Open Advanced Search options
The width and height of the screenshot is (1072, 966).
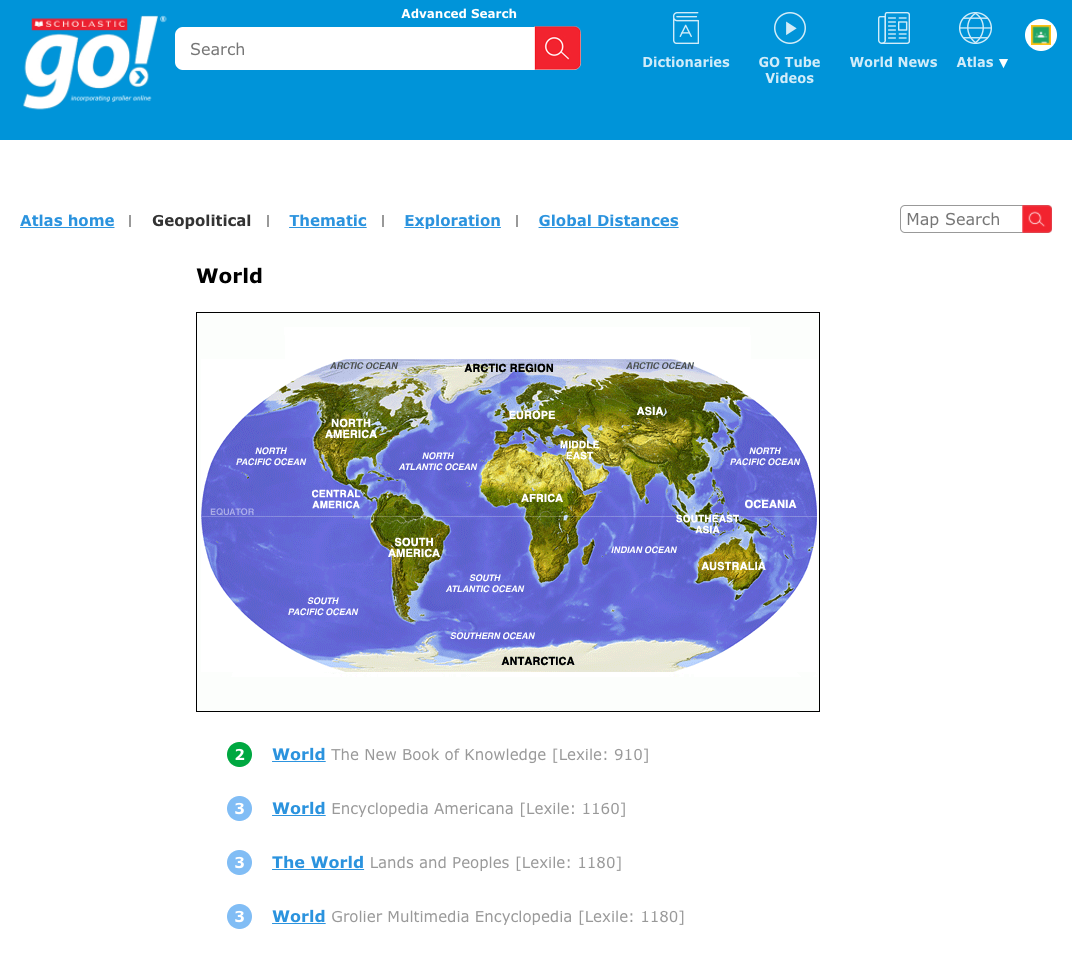point(459,13)
